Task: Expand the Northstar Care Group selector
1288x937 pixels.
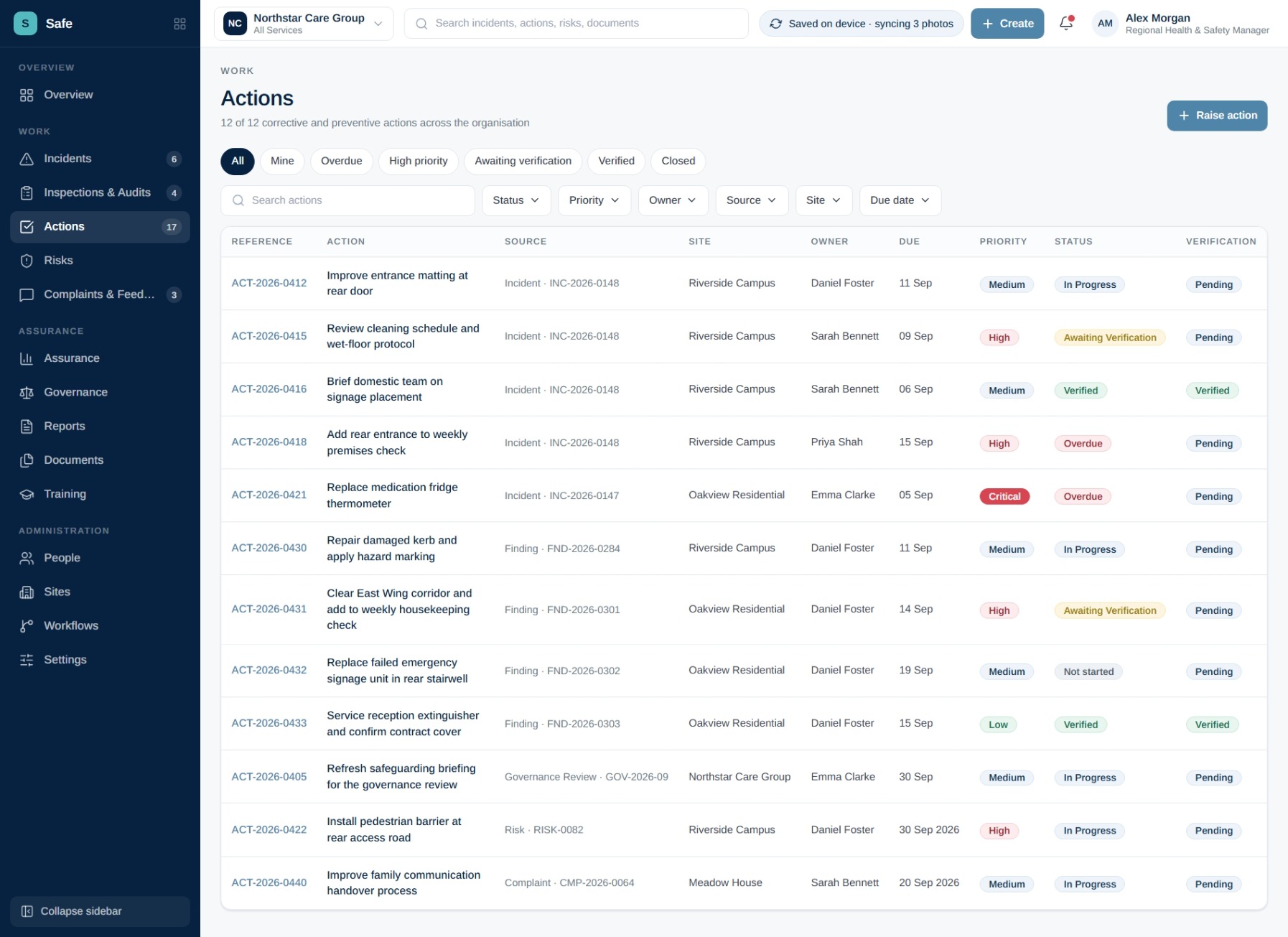Action: click(x=304, y=24)
